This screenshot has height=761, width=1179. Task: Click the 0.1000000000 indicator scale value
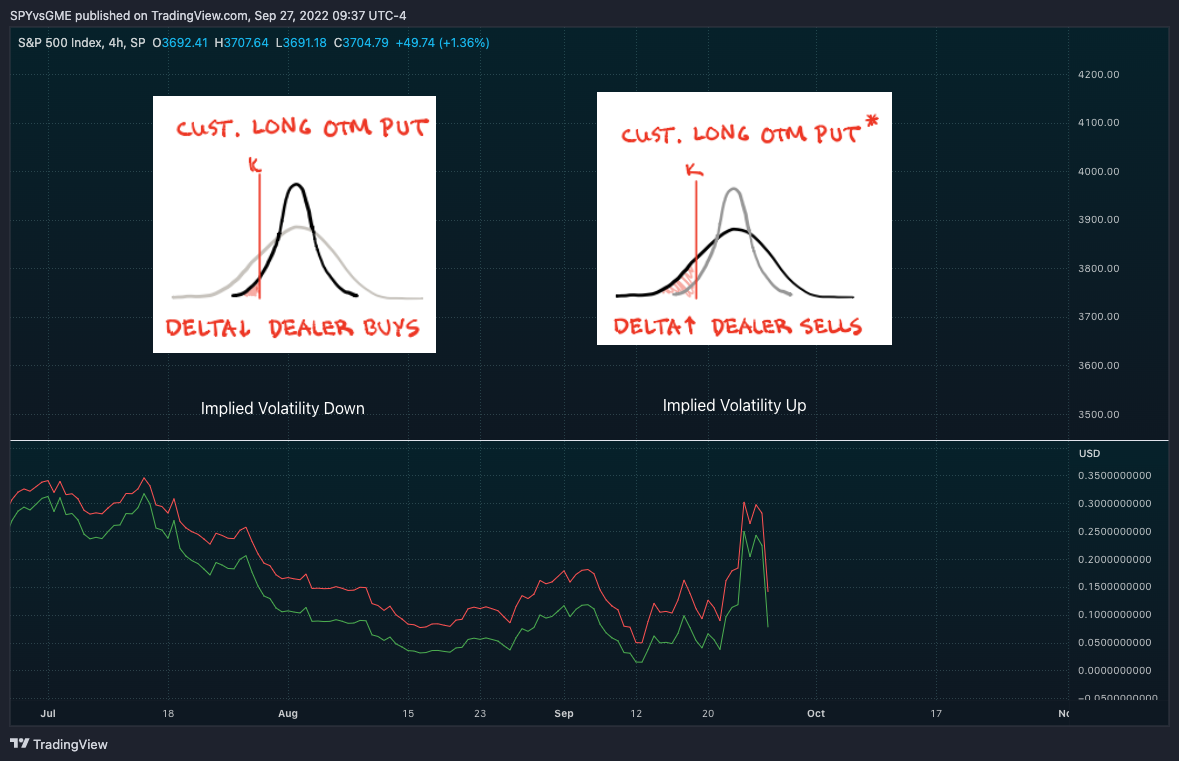[1114, 614]
